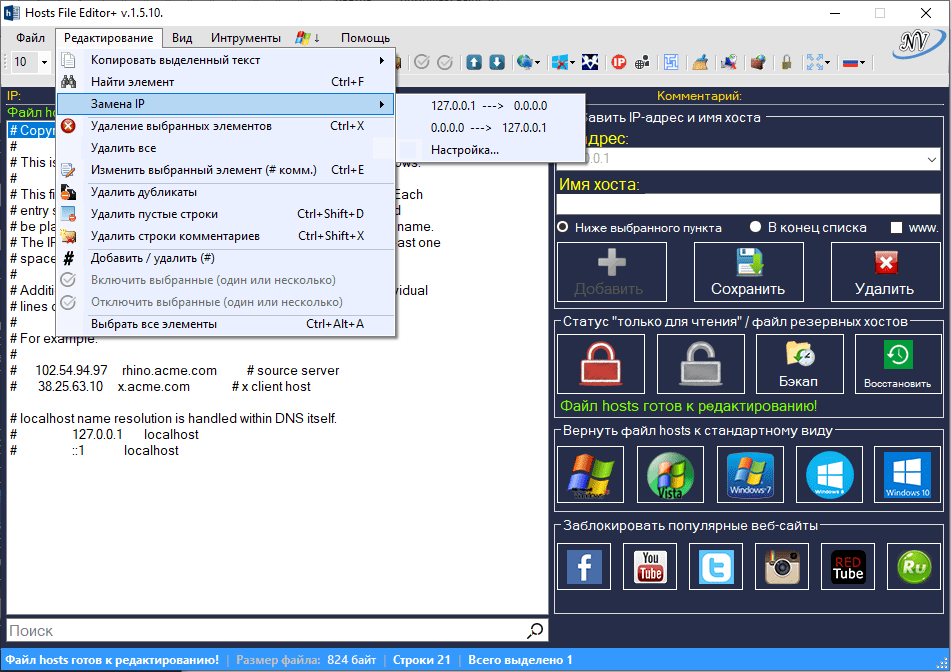Block RedTube website icon
The width and height of the screenshot is (951, 672).
click(x=848, y=566)
